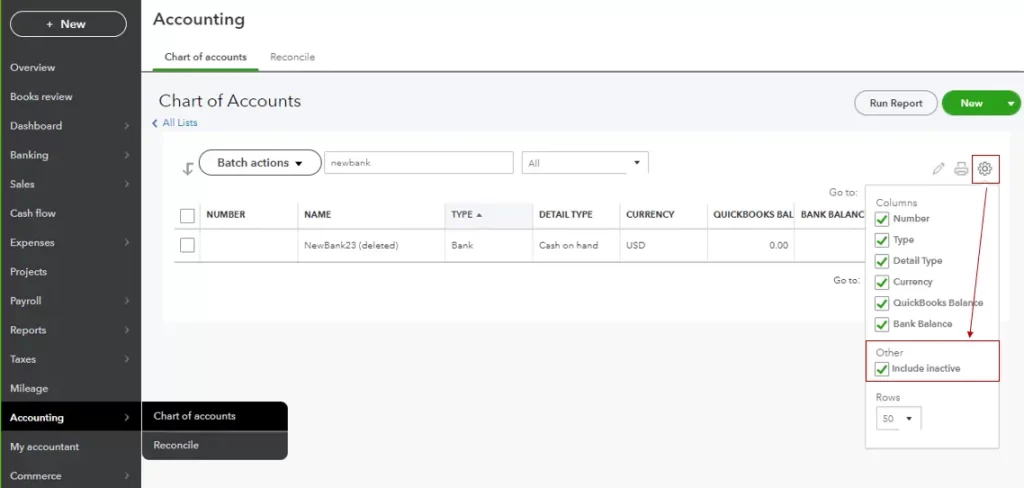Toggle the Detail Type column checkbox
Screen dimensions: 1024x488
[x=882, y=261]
